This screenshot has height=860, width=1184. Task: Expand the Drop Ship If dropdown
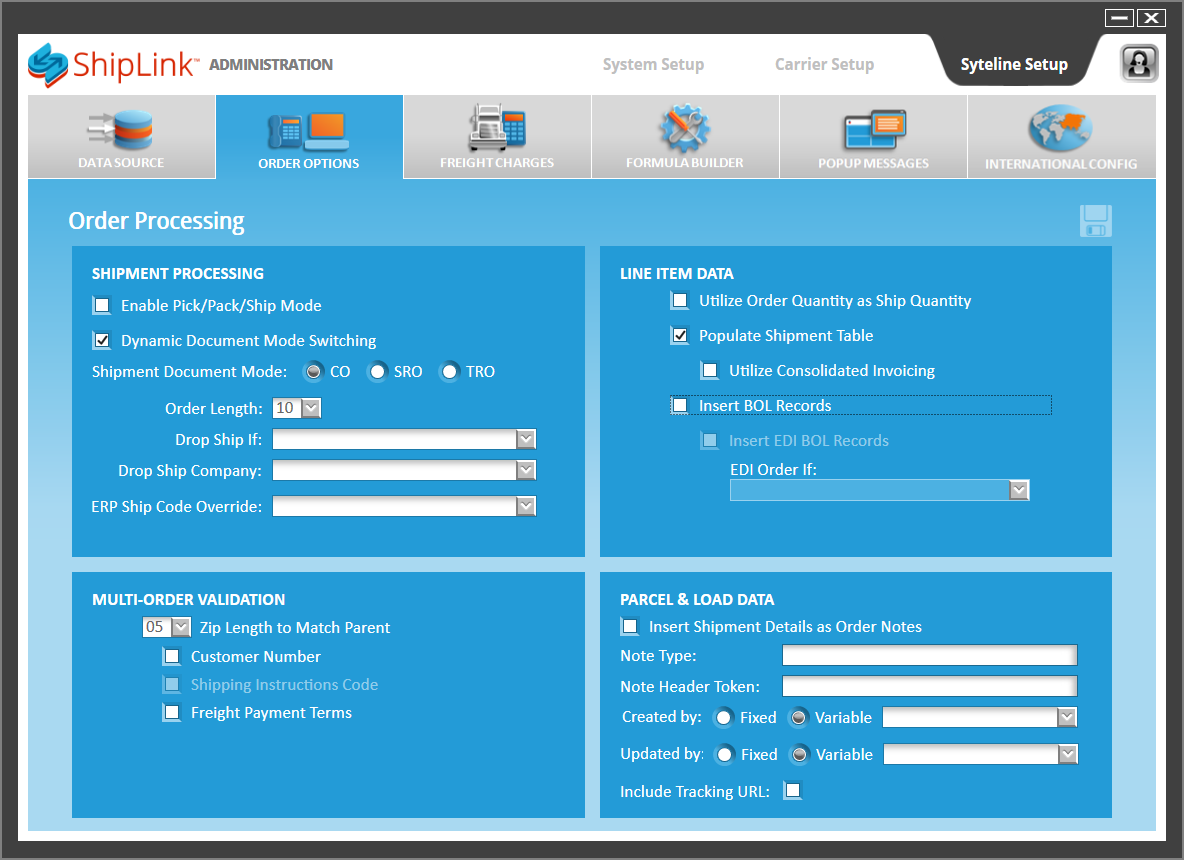point(526,439)
